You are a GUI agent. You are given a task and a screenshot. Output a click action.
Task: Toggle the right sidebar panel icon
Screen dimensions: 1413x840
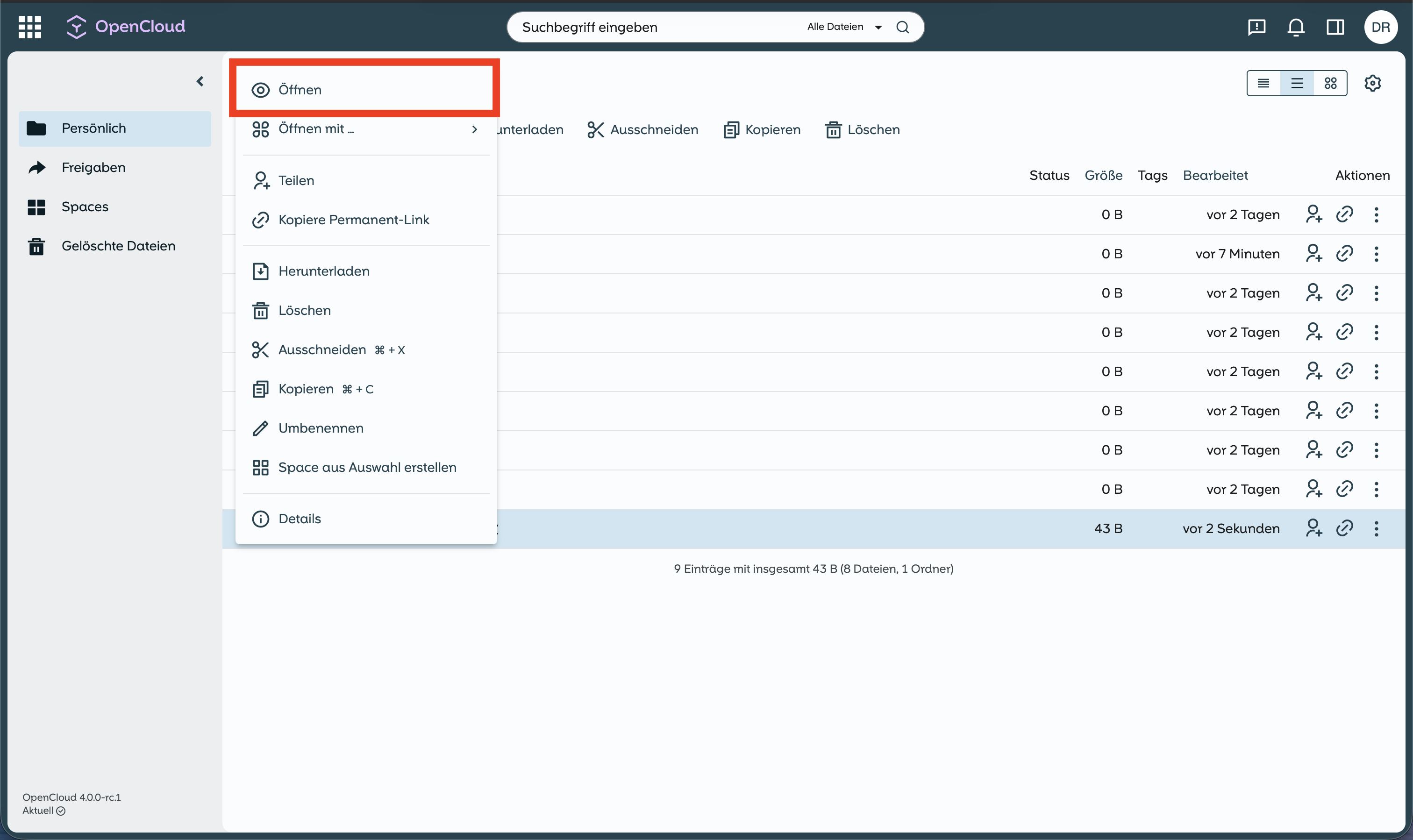1335,27
